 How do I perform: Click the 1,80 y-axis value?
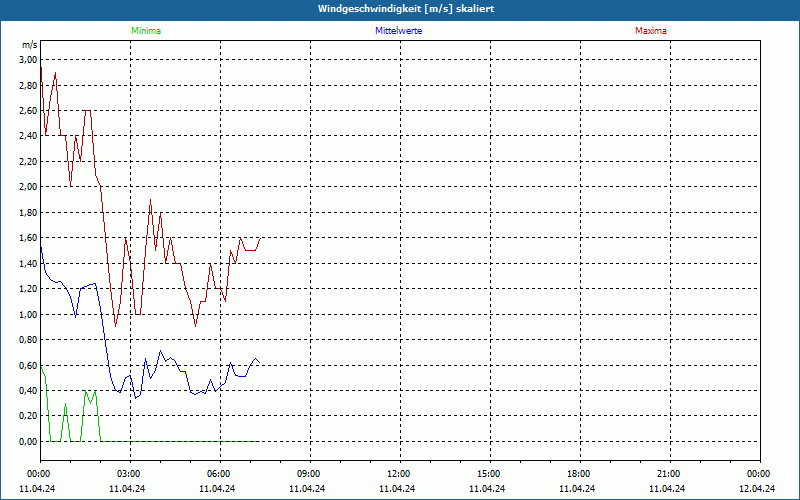click(28, 212)
